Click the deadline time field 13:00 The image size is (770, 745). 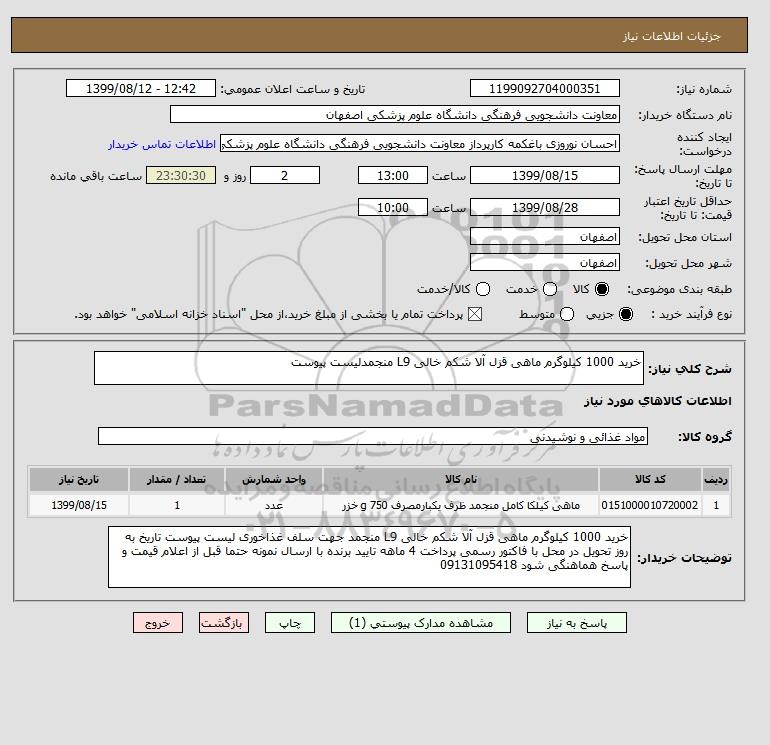[x=393, y=175]
